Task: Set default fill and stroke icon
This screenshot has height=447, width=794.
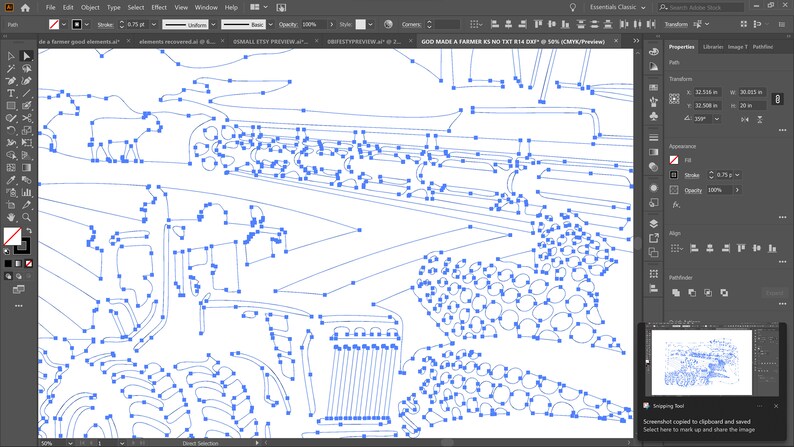Action: 7,251
